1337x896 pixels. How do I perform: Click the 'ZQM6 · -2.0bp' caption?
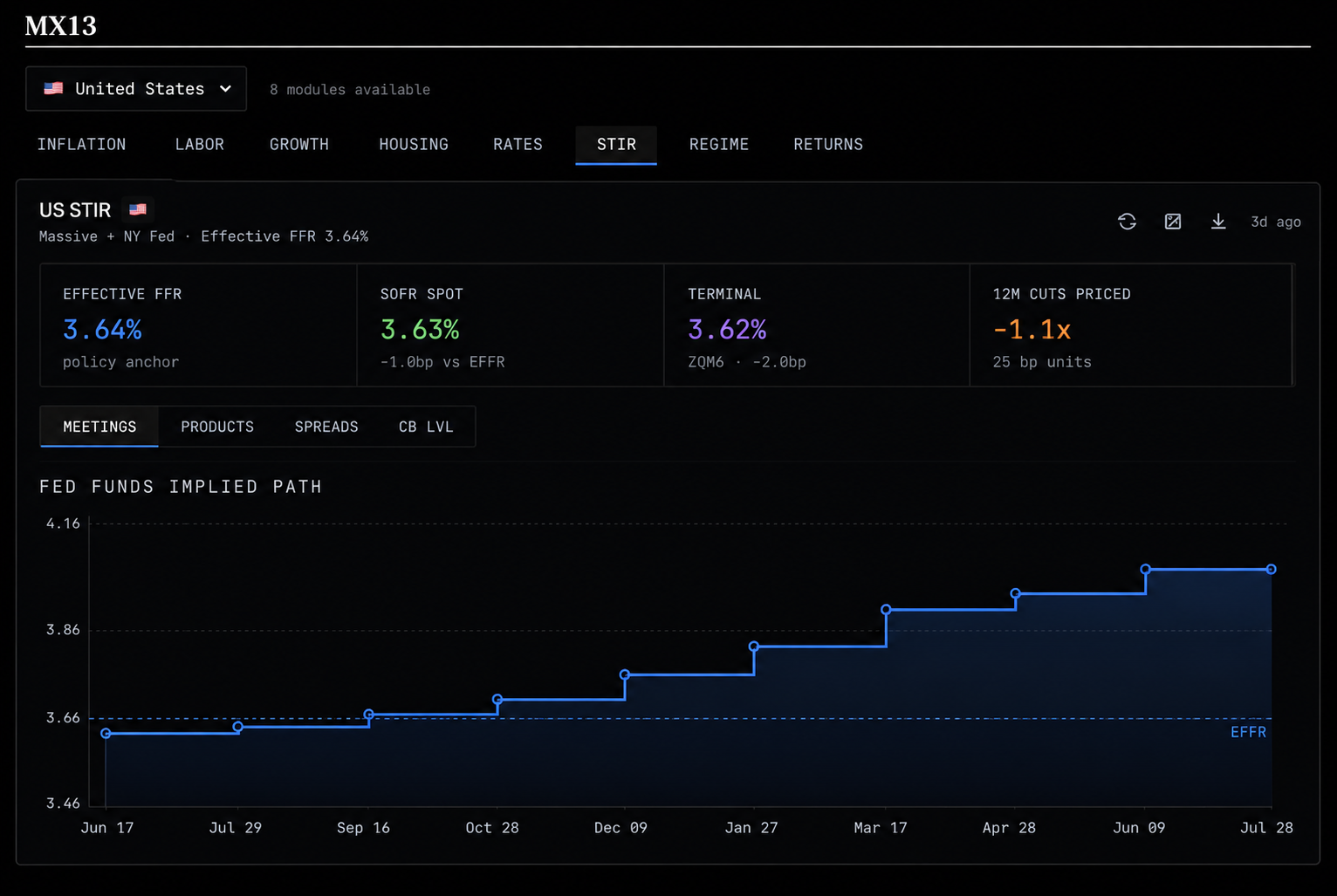point(747,362)
